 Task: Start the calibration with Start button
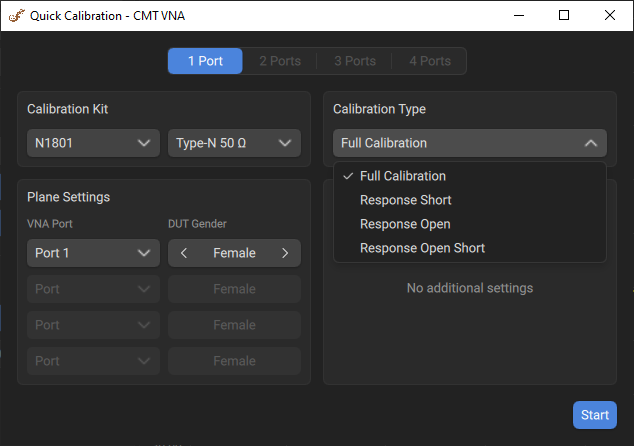click(594, 415)
